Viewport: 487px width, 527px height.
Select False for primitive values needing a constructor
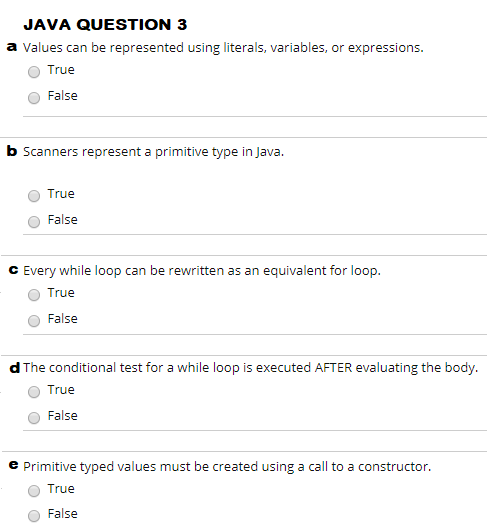point(34,516)
